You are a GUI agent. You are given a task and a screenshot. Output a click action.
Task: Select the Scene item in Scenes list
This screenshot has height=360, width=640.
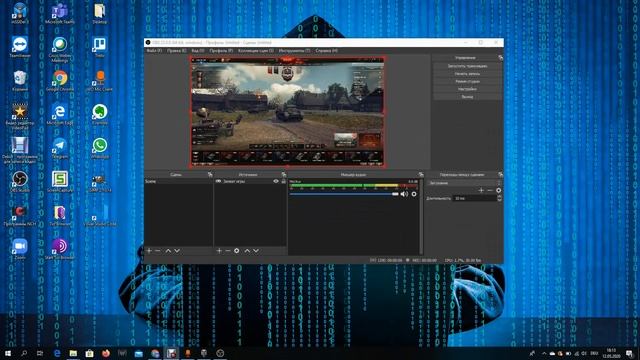pyautogui.click(x=178, y=181)
